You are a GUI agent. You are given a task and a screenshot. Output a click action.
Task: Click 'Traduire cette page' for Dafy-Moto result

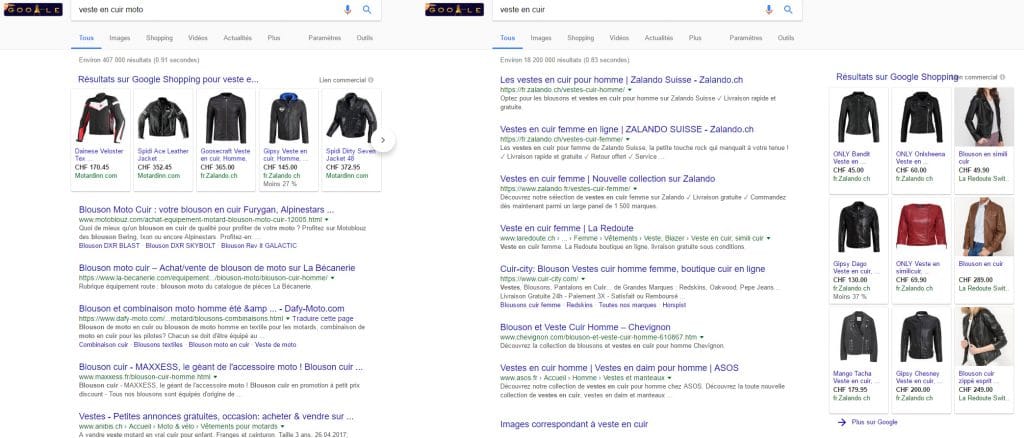click(x=323, y=319)
